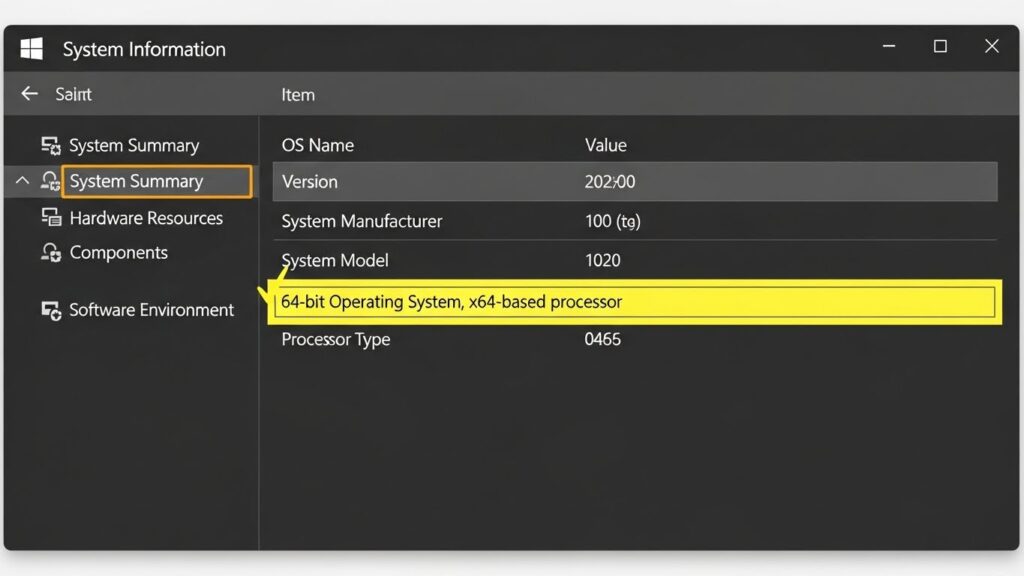
Task: Maximize the System Information window
Action: 940,47
